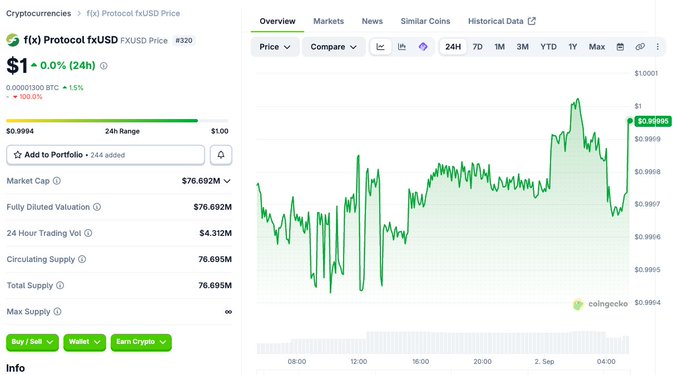Click the f(x) Protocol fxUSD Price breadcrumb
The image size is (679, 375).
coord(133,13)
